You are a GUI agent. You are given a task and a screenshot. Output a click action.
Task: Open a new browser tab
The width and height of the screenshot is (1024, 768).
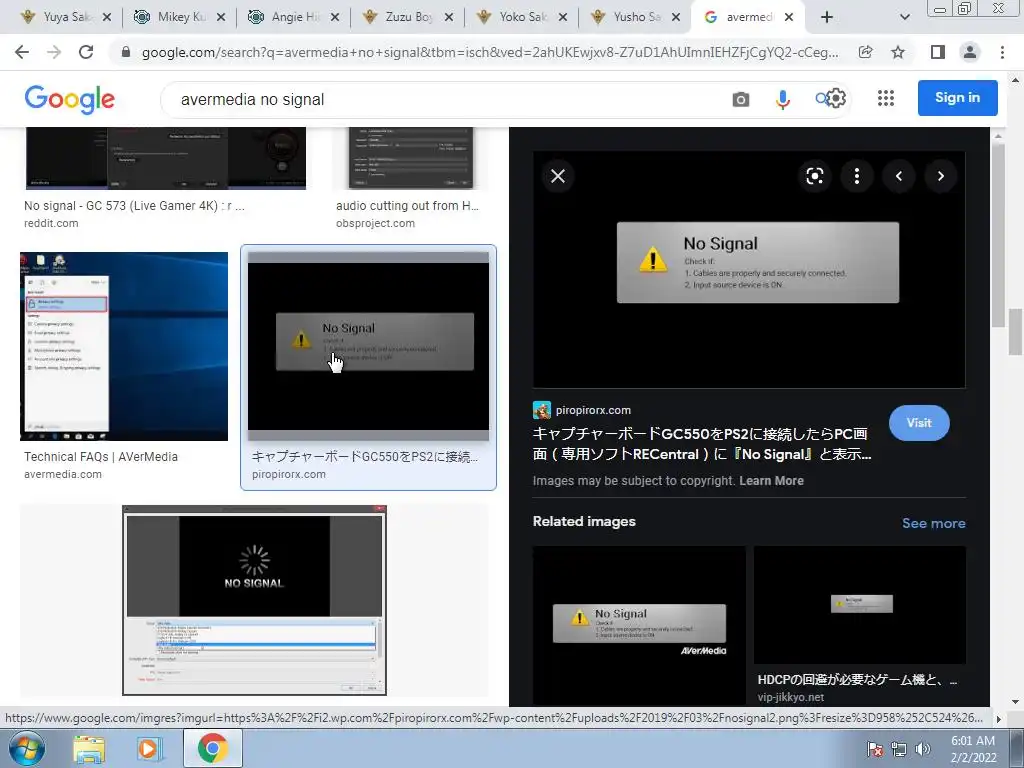pos(827,17)
